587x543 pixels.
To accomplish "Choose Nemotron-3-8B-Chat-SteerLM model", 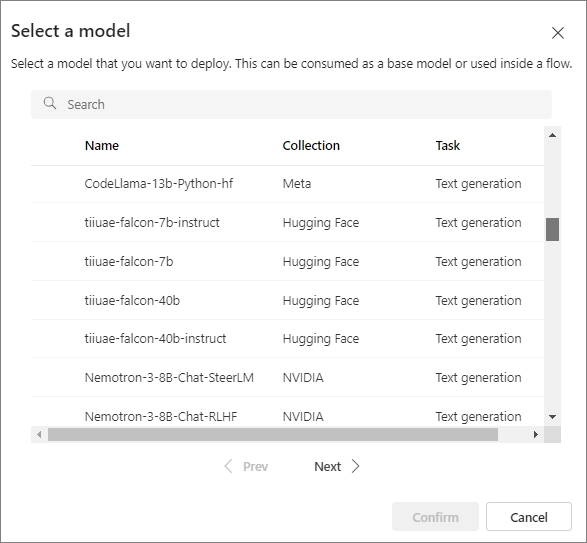I will (287, 377).
